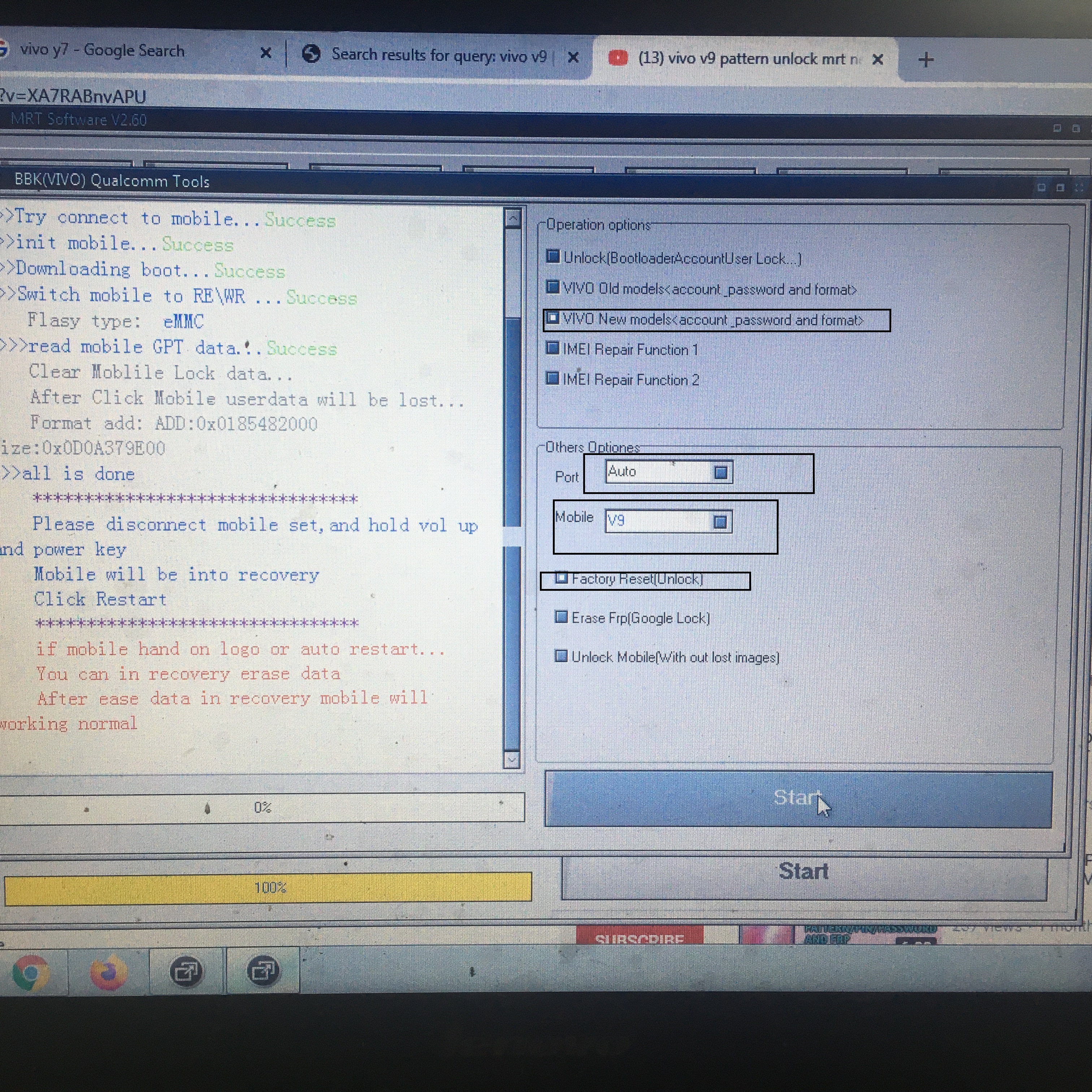Click first popup window icon in taskbar
Viewport: 1092px width, 1092px height.
[x=186, y=972]
